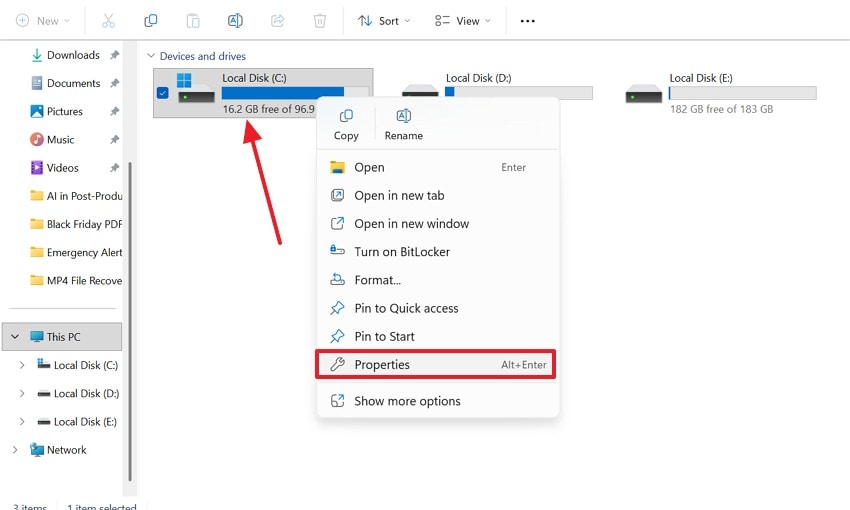
Task: Open Pictures in the sidebar
Action: (x=57, y=112)
